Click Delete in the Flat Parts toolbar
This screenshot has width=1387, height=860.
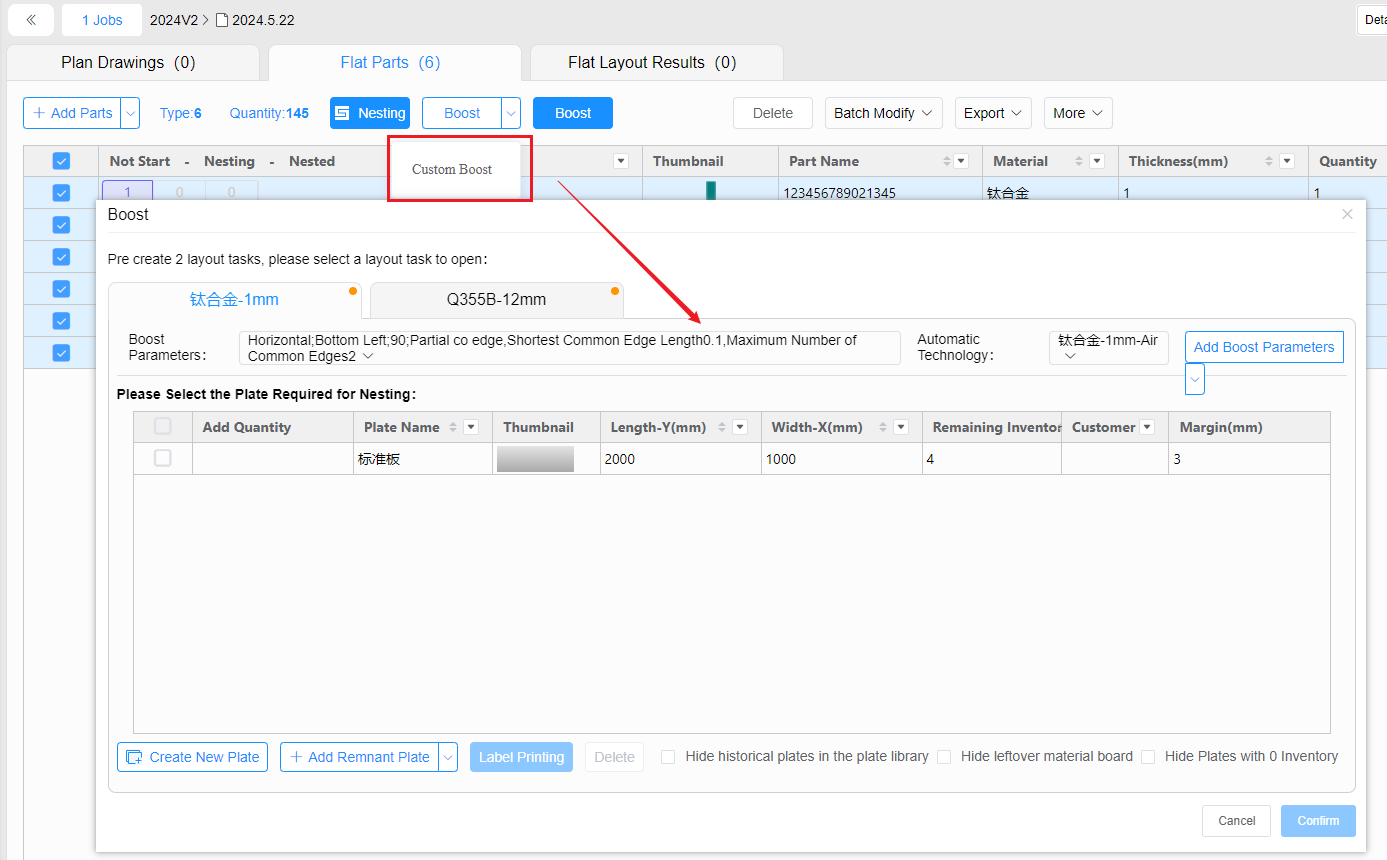pyautogui.click(x=773, y=113)
